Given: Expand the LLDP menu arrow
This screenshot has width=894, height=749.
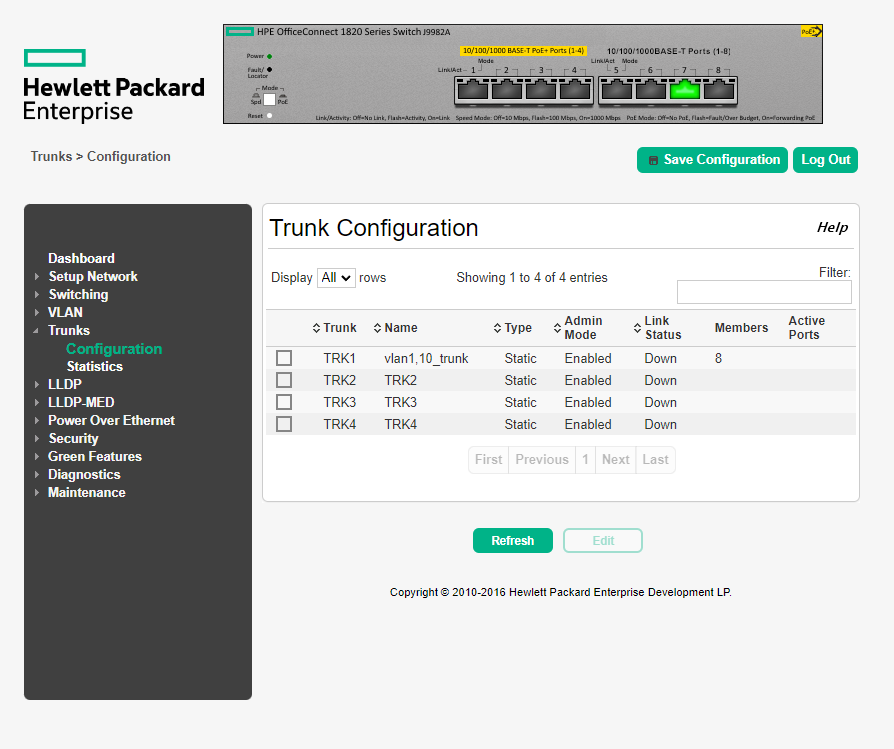Looking at the screenshot, I should (x=37, y=385).
